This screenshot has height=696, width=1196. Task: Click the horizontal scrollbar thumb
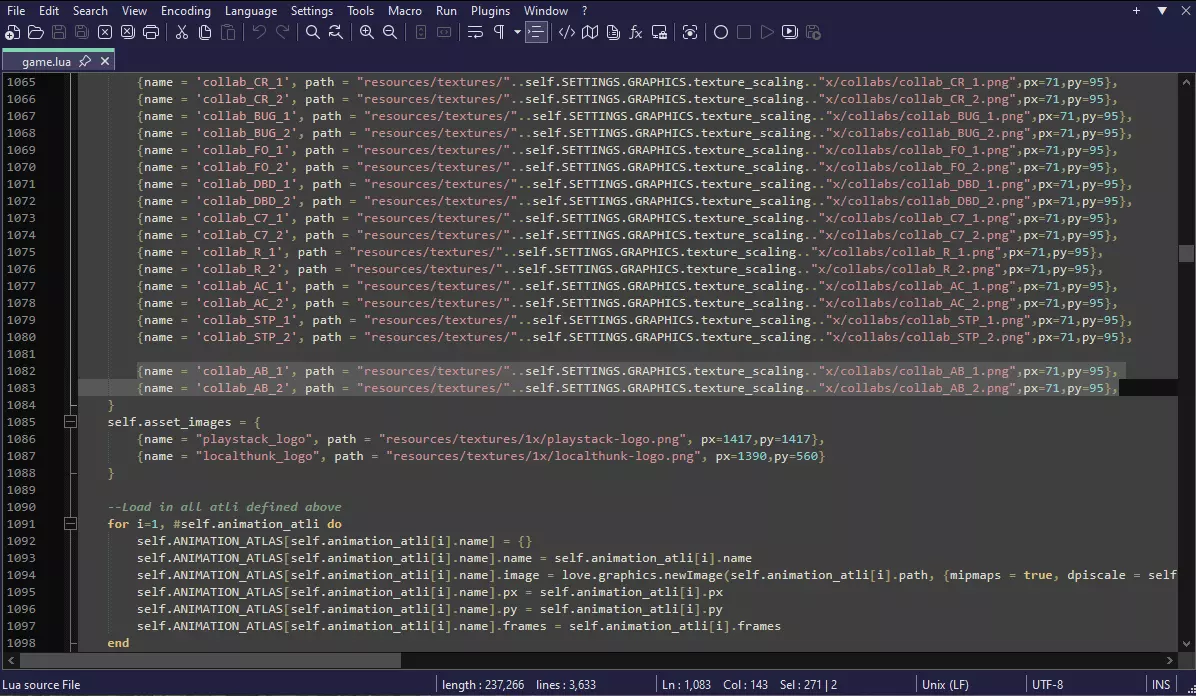[x=210, y=660]
